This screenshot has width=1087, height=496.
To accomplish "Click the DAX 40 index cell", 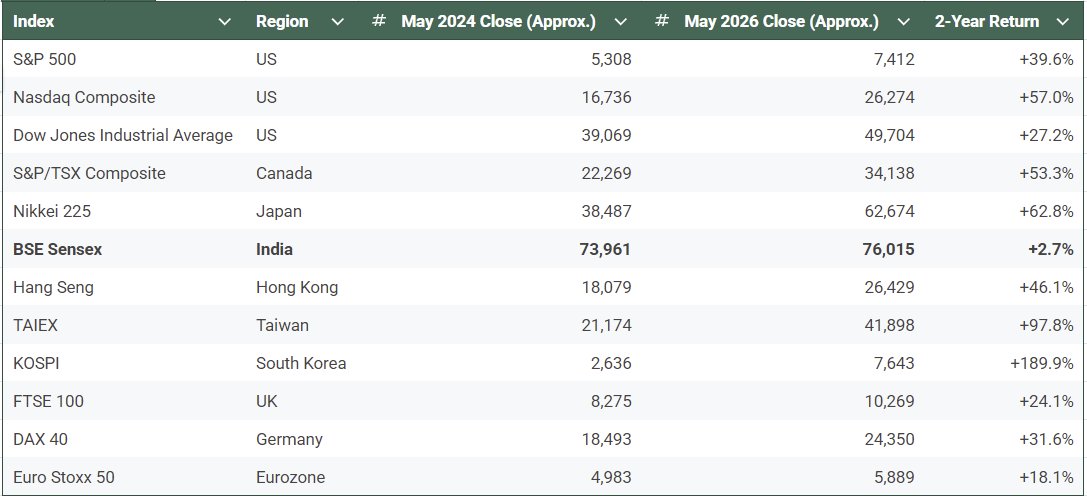I will point(40,439).
